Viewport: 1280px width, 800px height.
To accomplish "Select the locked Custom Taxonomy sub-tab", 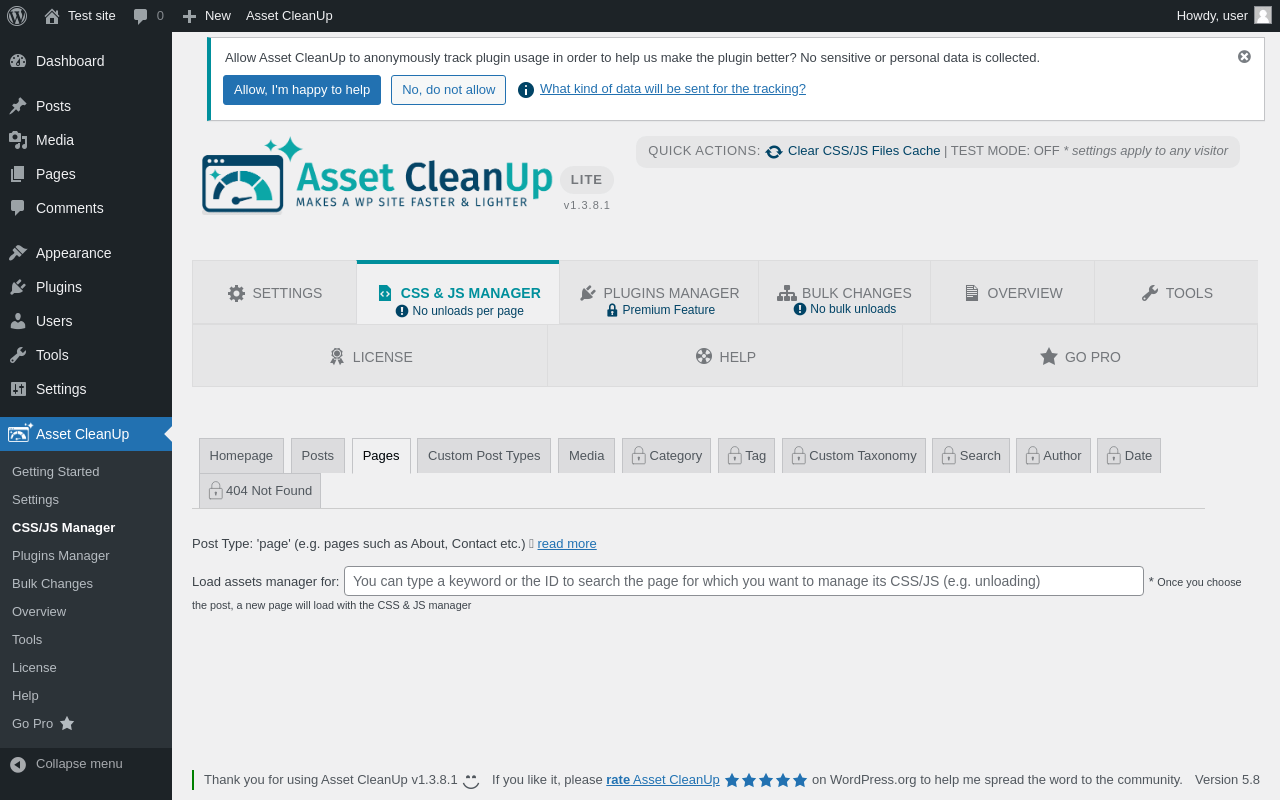I will (x=854, y=456).
